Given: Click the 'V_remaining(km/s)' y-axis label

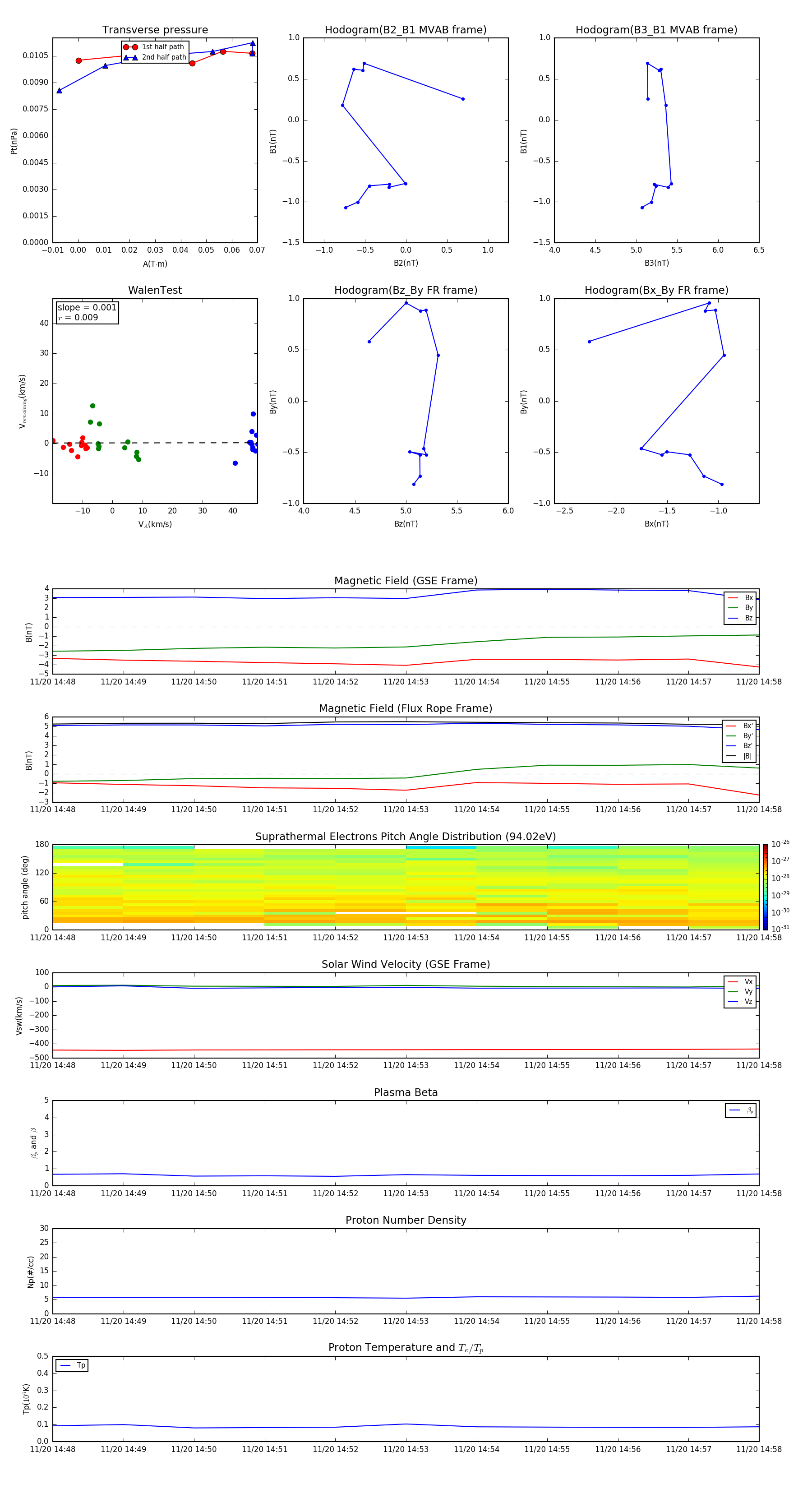Looking at the screenshot, I should pos(22,401).
